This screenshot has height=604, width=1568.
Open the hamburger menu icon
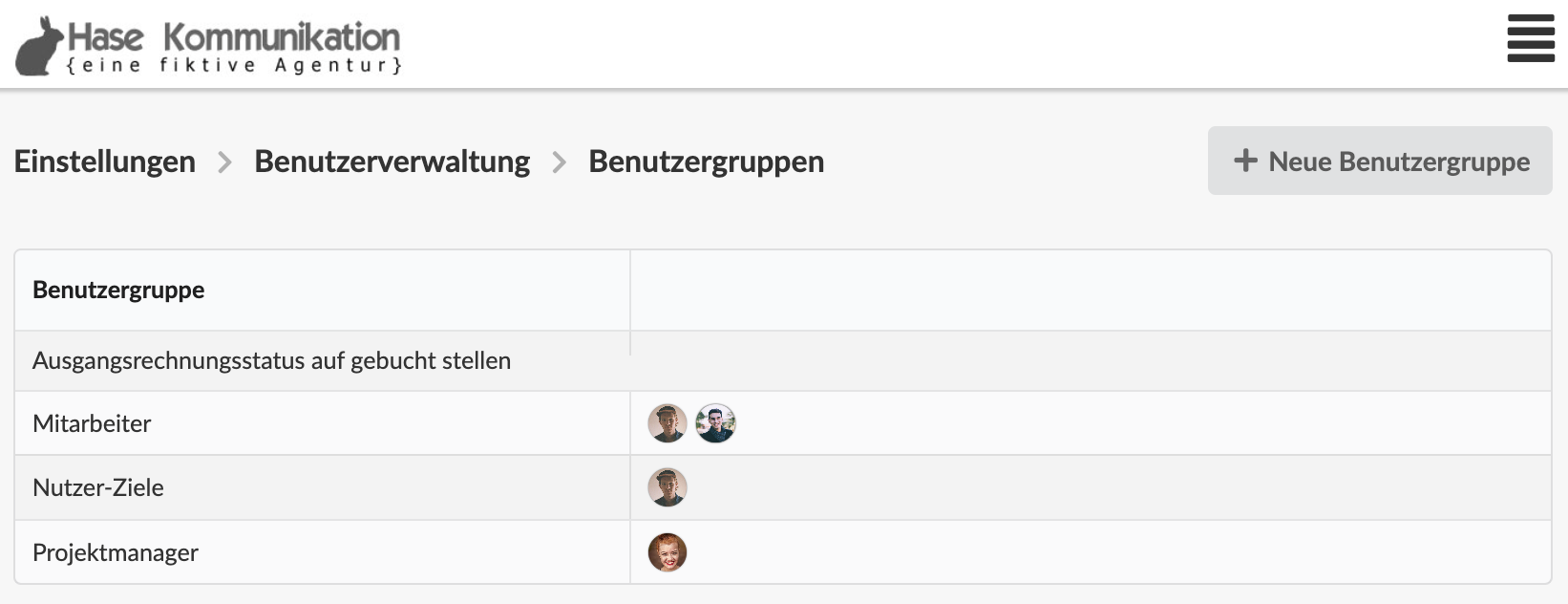click(x=1531, y=39)
